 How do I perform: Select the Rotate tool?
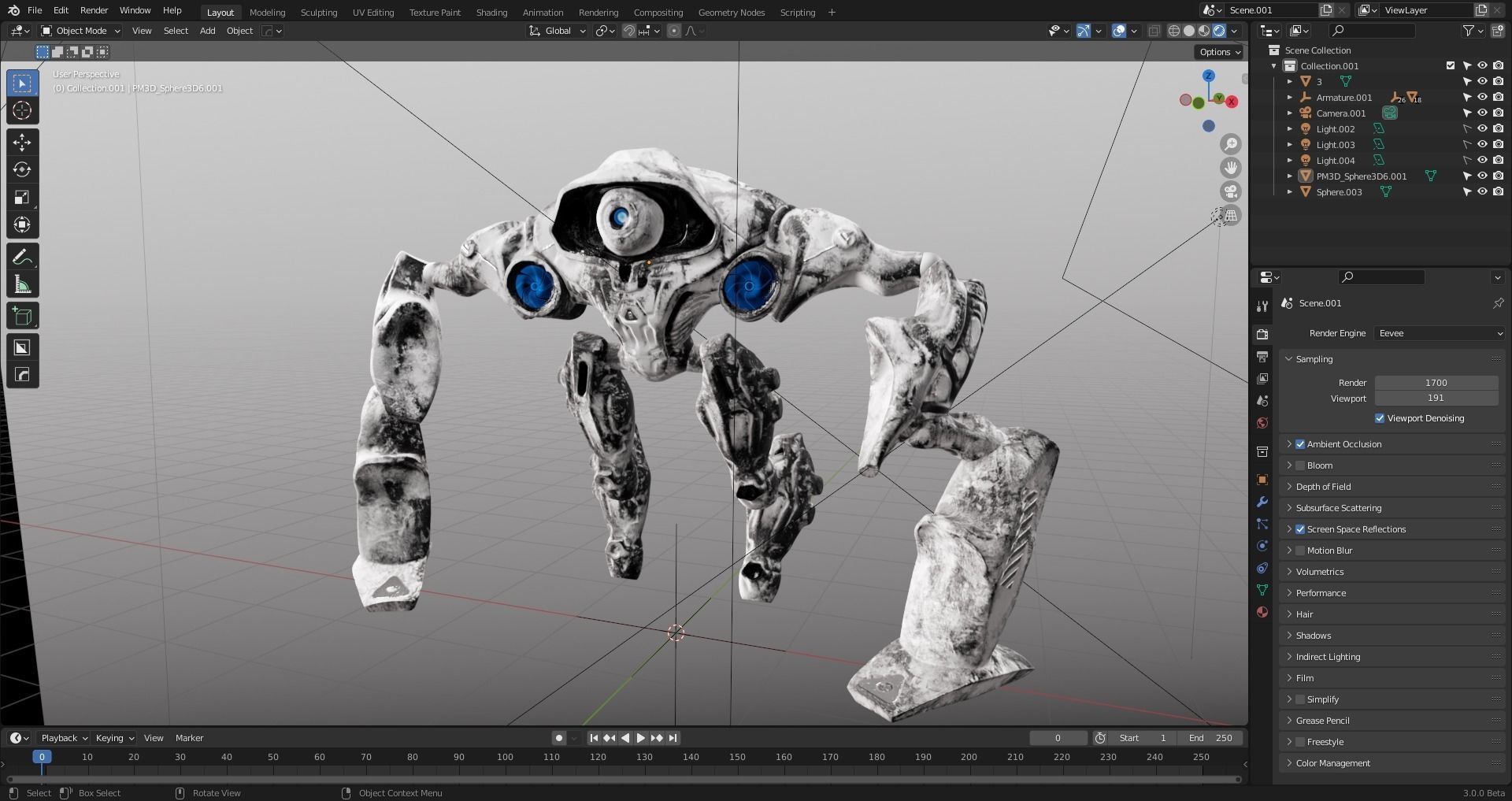22,170
